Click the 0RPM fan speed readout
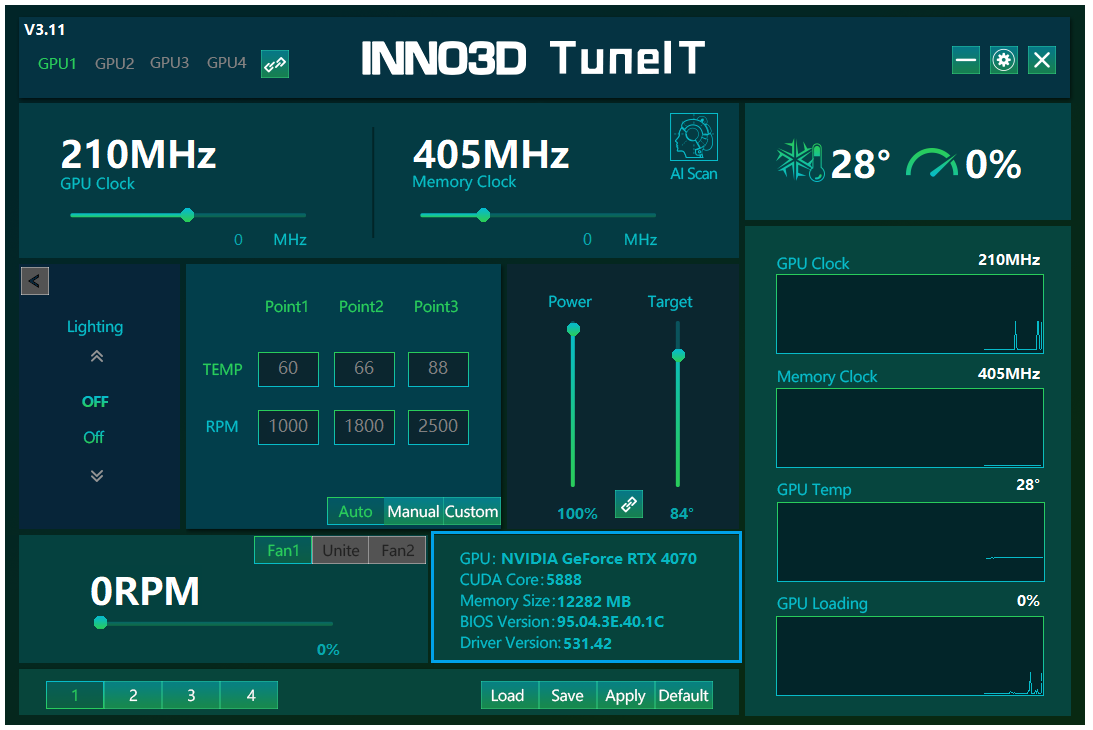The height and width of the screenshot is (730, 1093). coord(145,591)
